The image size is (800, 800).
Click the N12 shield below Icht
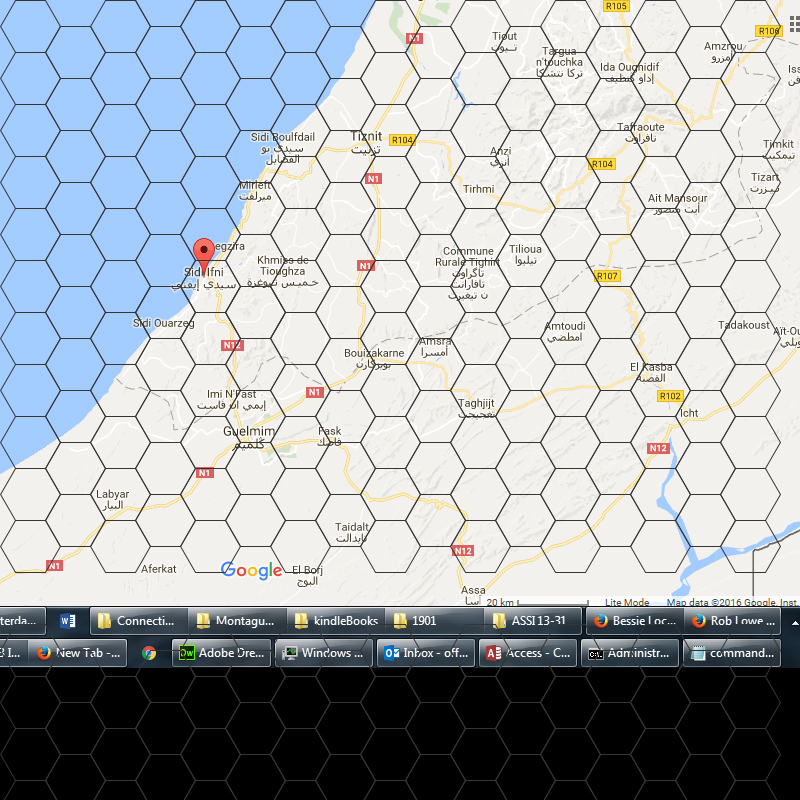pyautogui.click(x=658, y=448)
